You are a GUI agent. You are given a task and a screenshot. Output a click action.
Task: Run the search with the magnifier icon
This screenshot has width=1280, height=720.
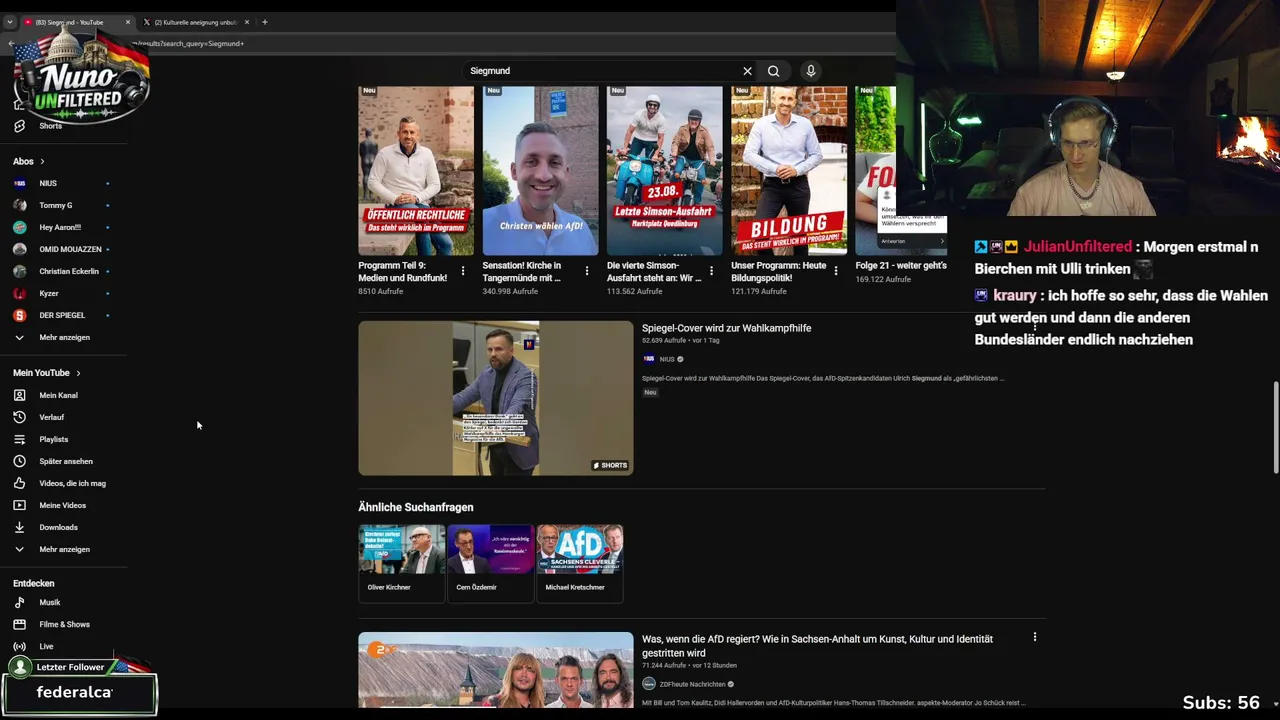coord(773,71)
